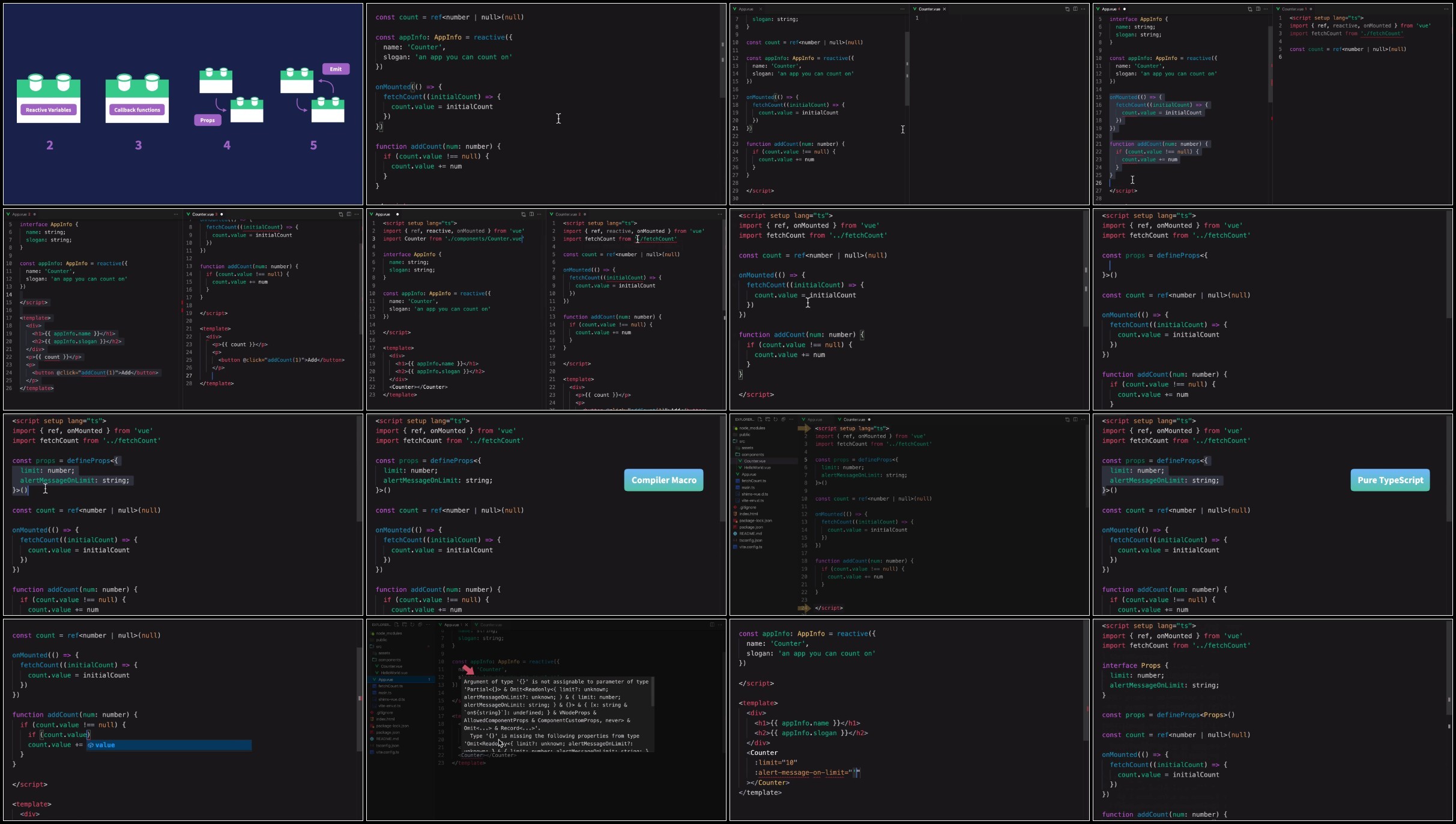Click scrollbar of the type-error tooltip popup
Image resolution: width=1456 pixels, height=824 pixels.
point(652,692)
